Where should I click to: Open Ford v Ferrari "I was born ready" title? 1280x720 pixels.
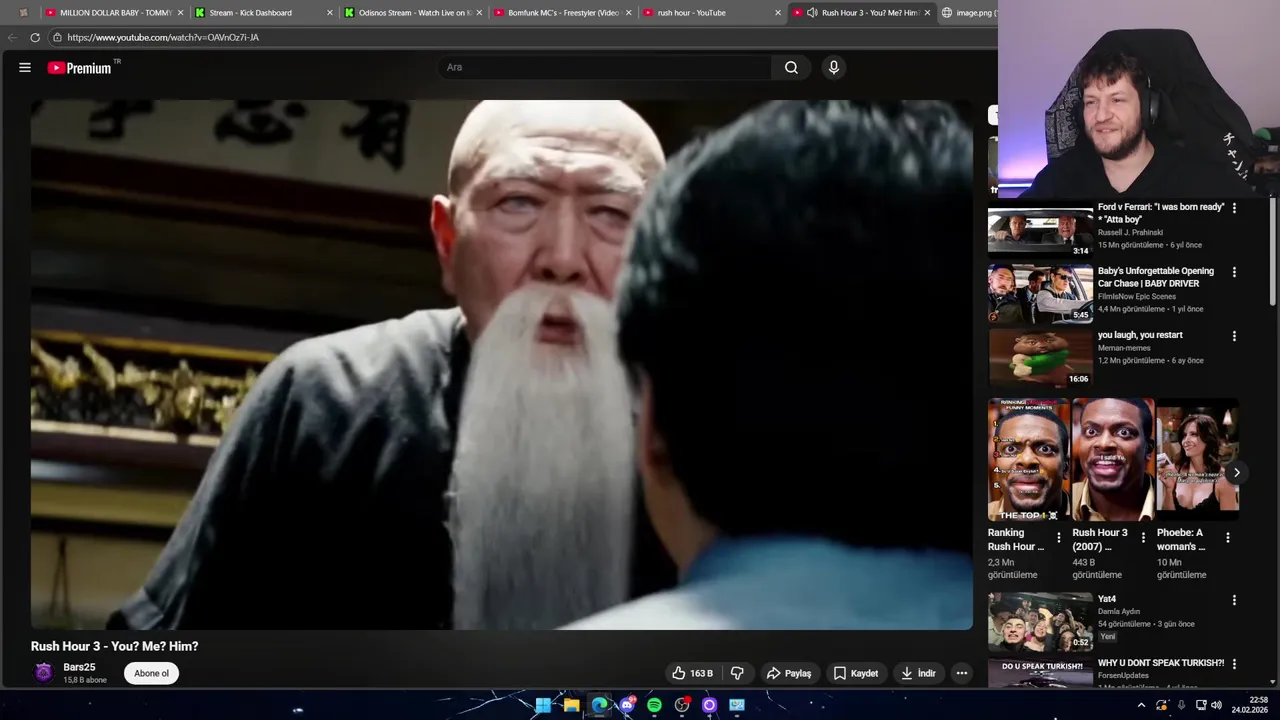[x=1161, y=213]
